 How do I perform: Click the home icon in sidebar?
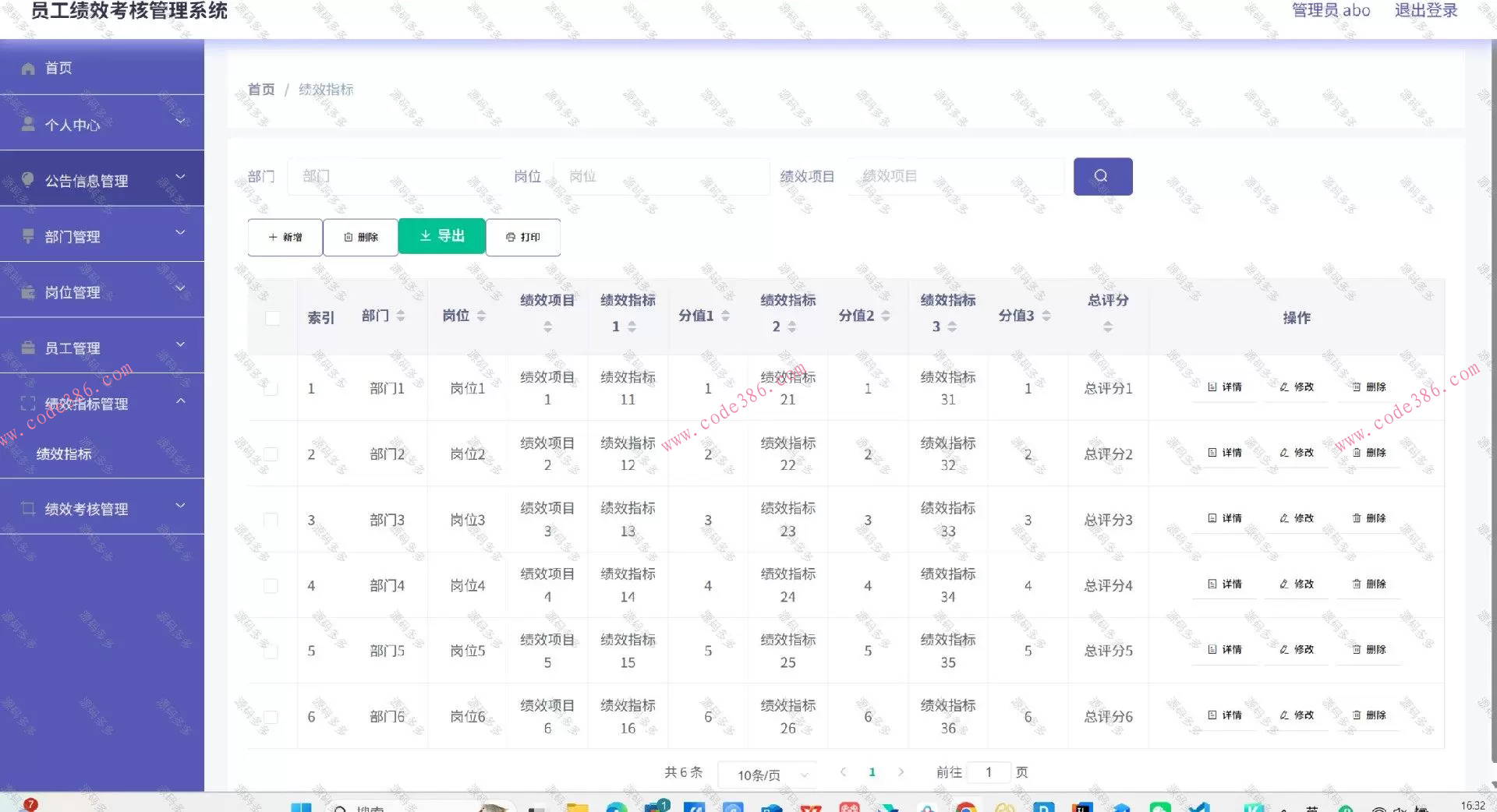click(x=28, y=69)
